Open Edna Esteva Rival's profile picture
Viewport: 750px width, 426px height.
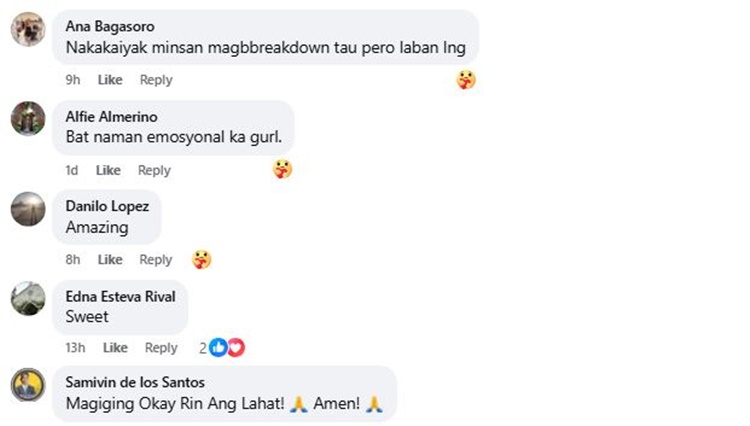pyautogui.click(x=28, y=298)
